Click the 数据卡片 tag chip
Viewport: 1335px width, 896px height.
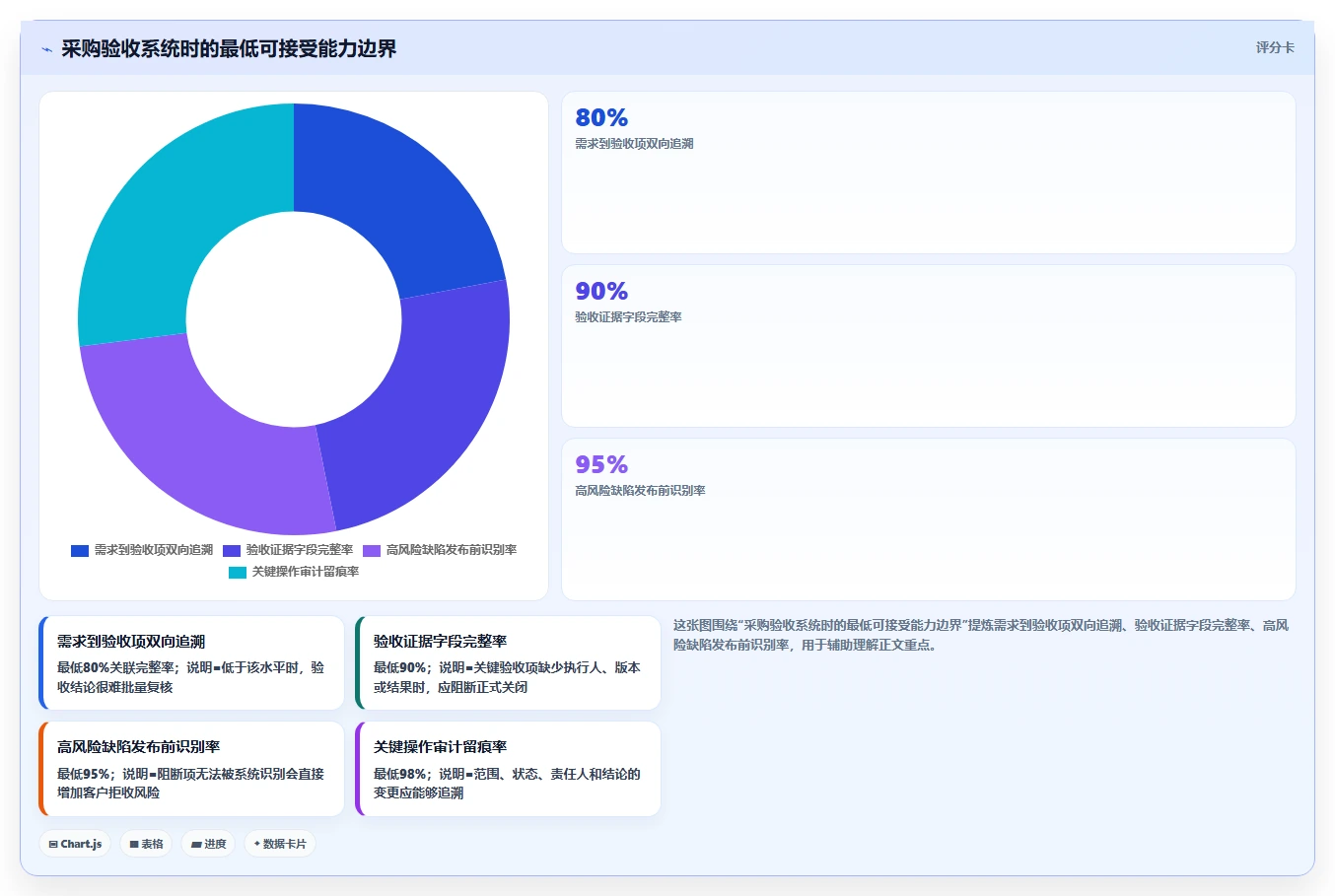(280, 844)
